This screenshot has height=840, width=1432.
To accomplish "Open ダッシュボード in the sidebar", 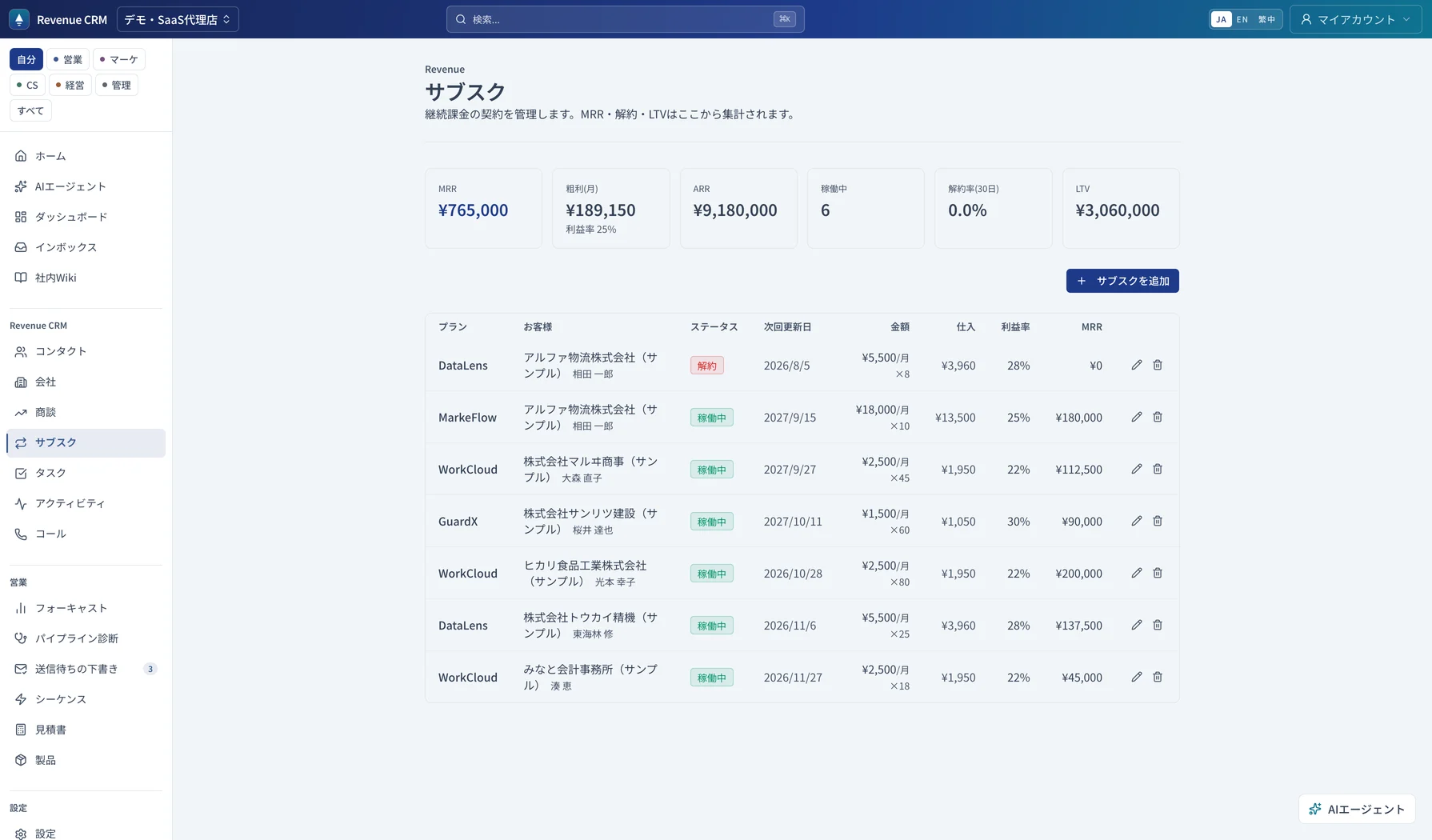I will point(86,217).
